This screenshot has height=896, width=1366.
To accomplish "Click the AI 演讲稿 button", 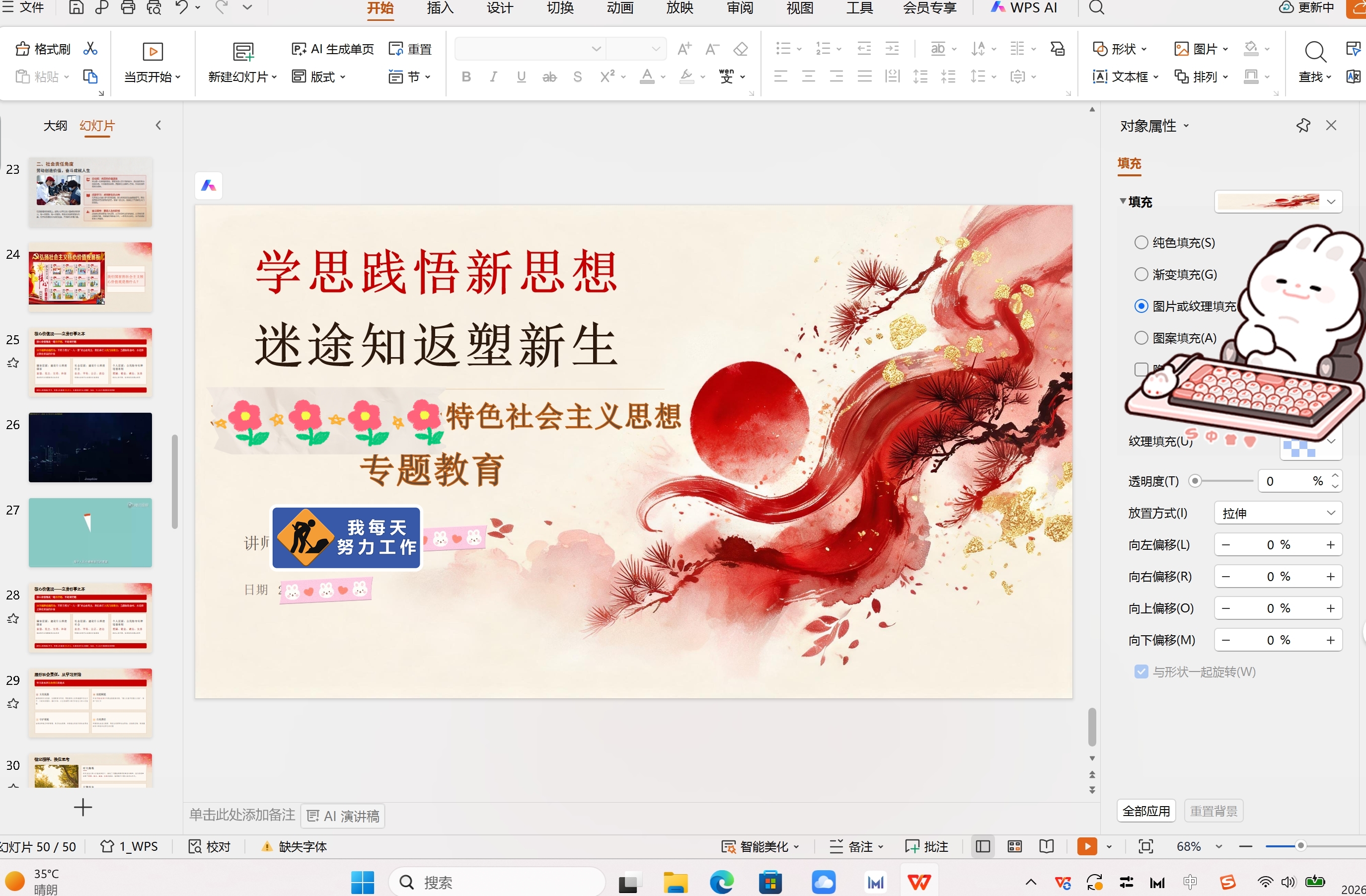I will 343,816.
